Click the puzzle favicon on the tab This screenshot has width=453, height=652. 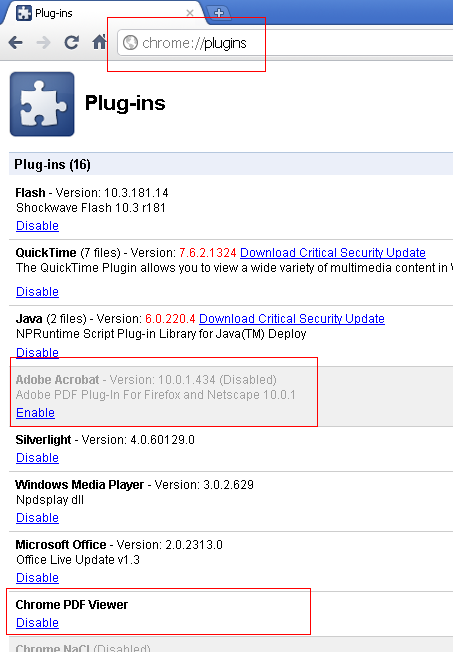23,13
